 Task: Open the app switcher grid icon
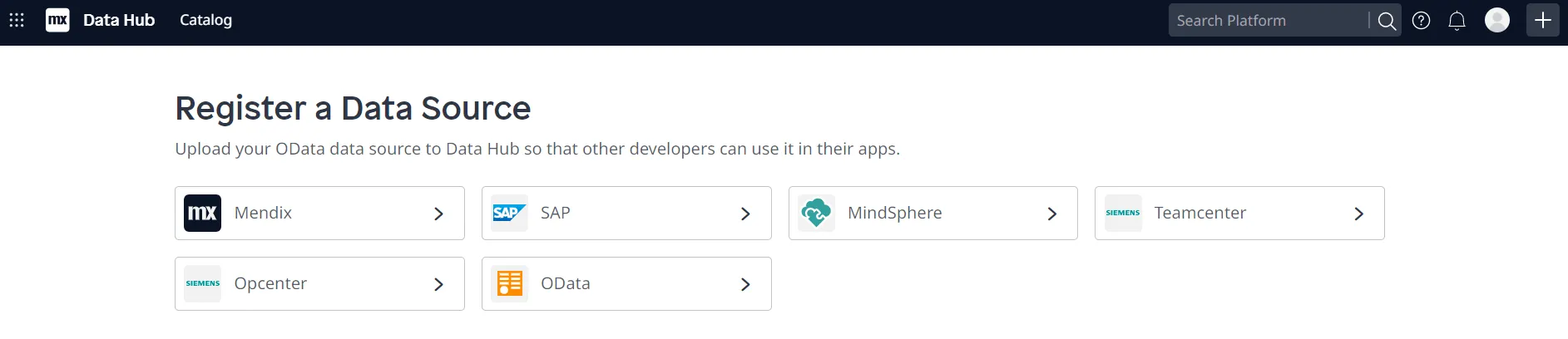[17, 20]
